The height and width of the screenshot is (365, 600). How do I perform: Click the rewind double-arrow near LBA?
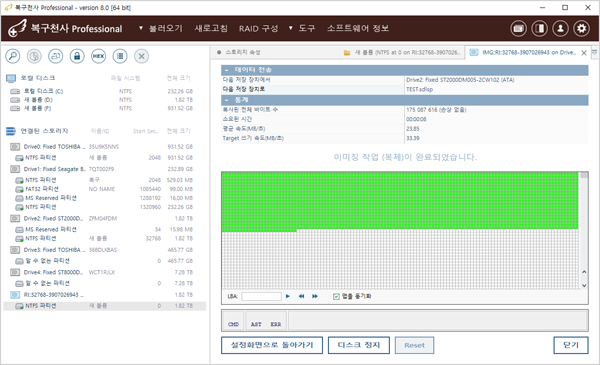tap(302, 296)
